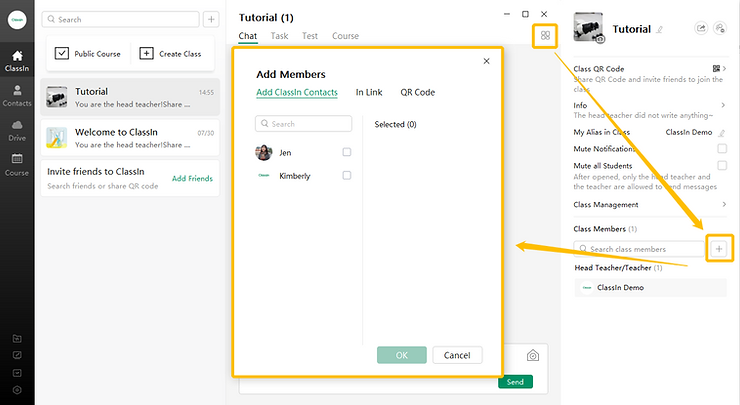Open the class QR code icon
Screen dimensions: 740x405
tap(717, 69)
